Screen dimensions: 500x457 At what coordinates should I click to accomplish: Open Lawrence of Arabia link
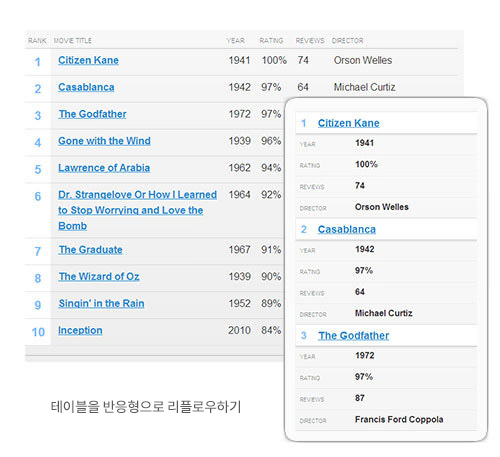104,168
